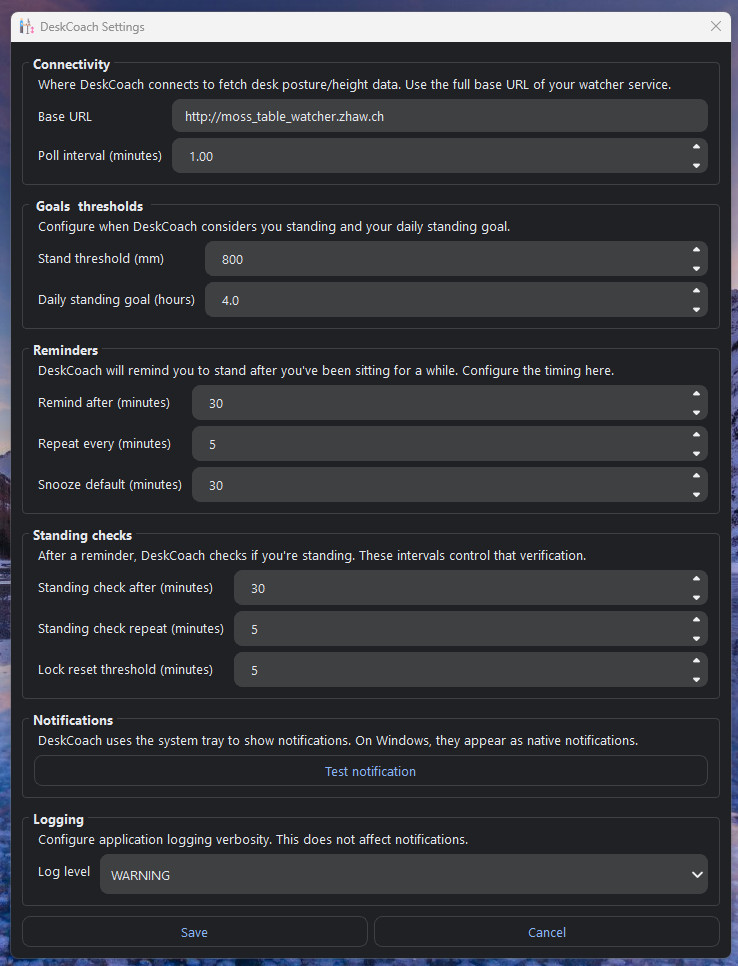Increase Poll interval with up arrow
The height and width of the screenshot is (966, 738).
click(696, 147)
